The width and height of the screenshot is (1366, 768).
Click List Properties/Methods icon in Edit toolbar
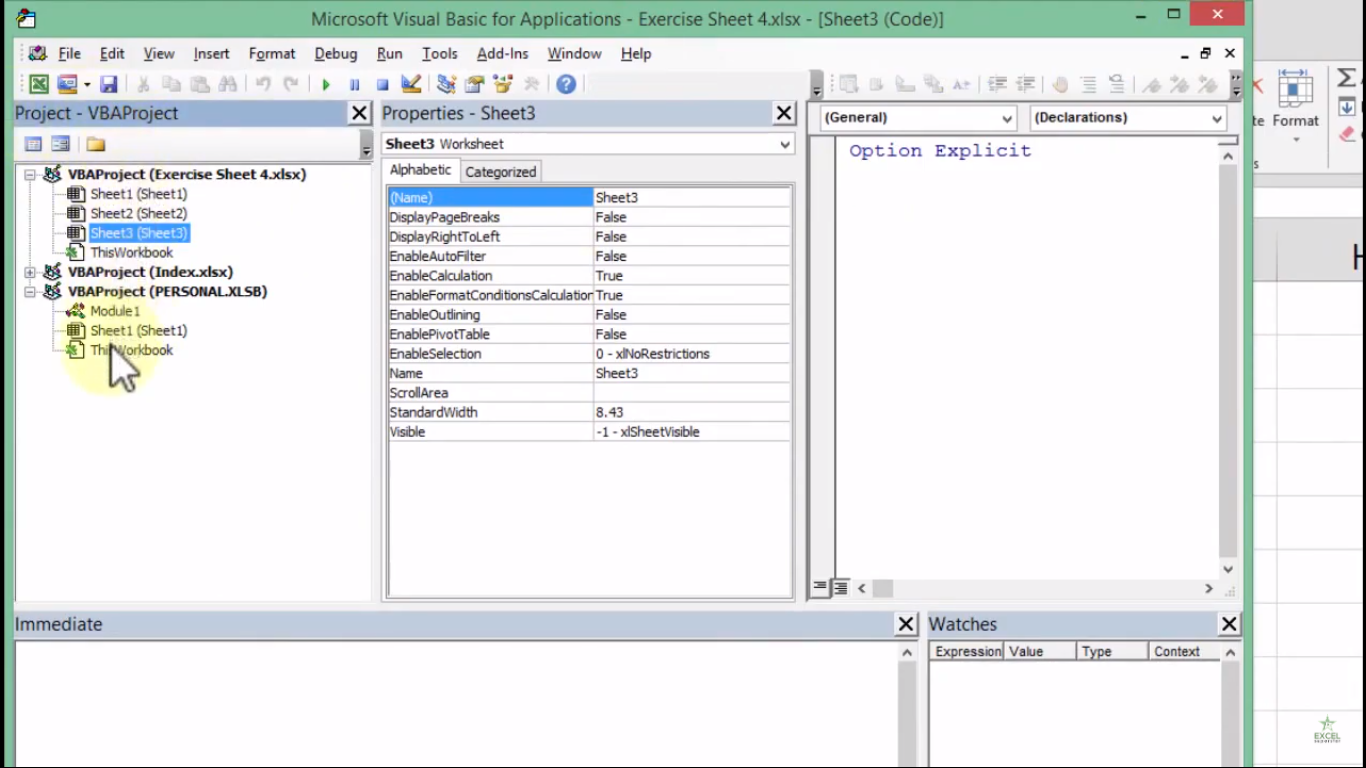click(x=848, y=85)
